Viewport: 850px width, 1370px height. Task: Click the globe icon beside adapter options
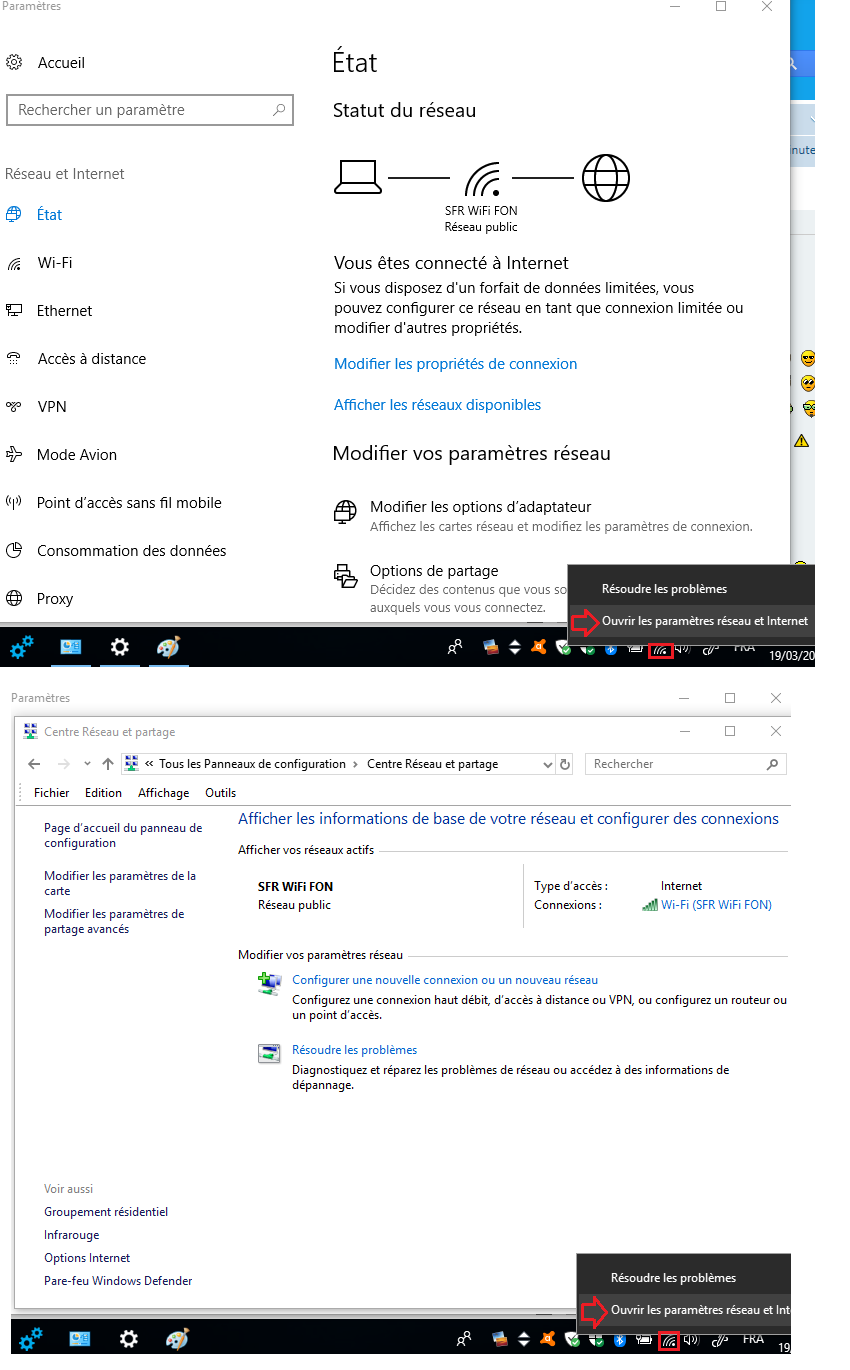point(345,514)
